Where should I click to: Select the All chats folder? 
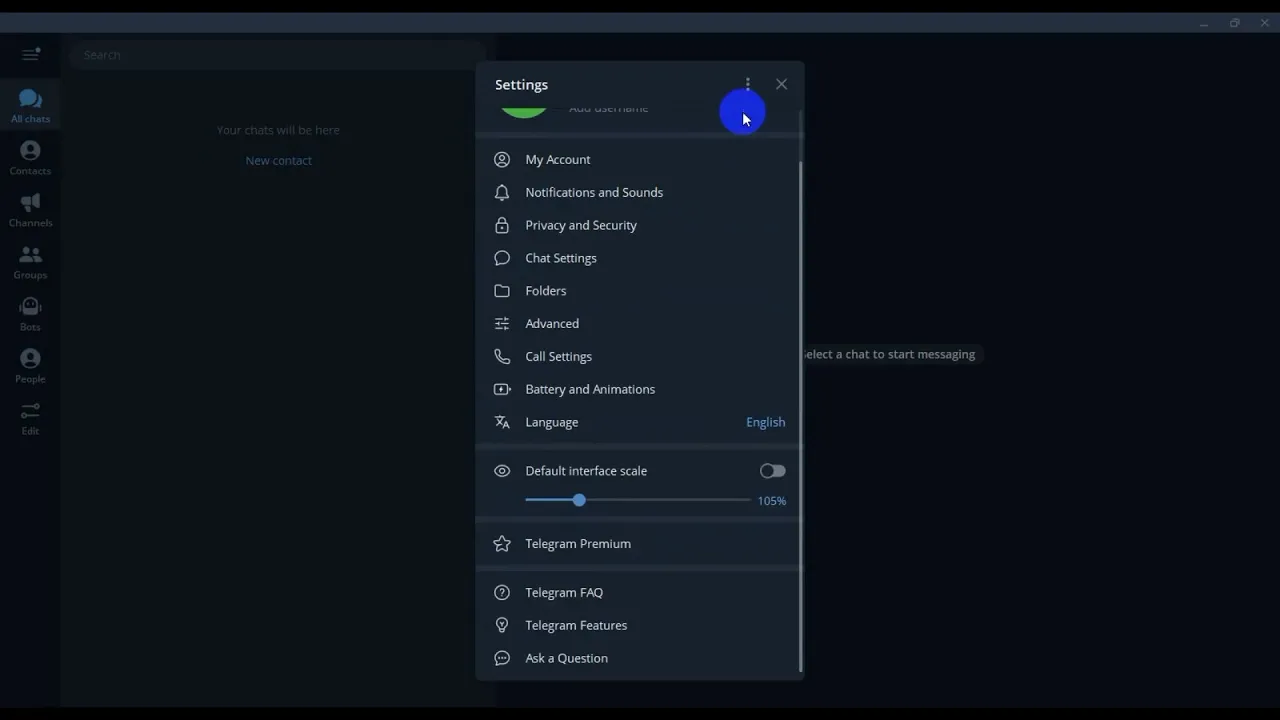tap(30, 106)
